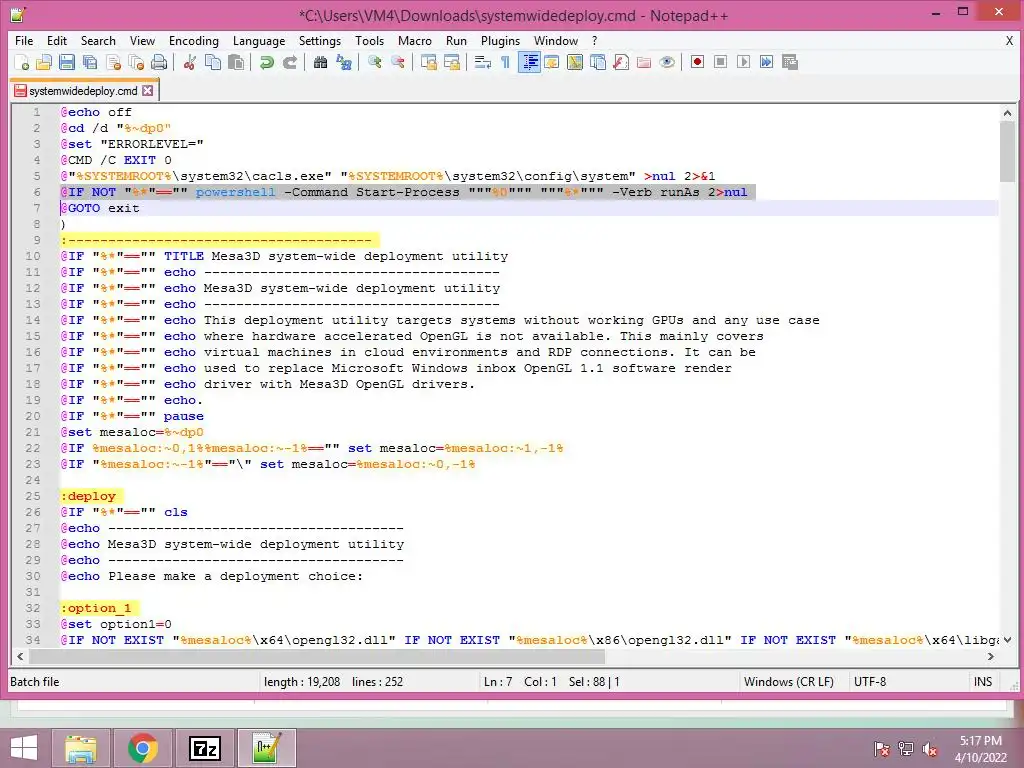Open the Run menu
Screen dimensions: 1024x768
click(x=456, y=40)
